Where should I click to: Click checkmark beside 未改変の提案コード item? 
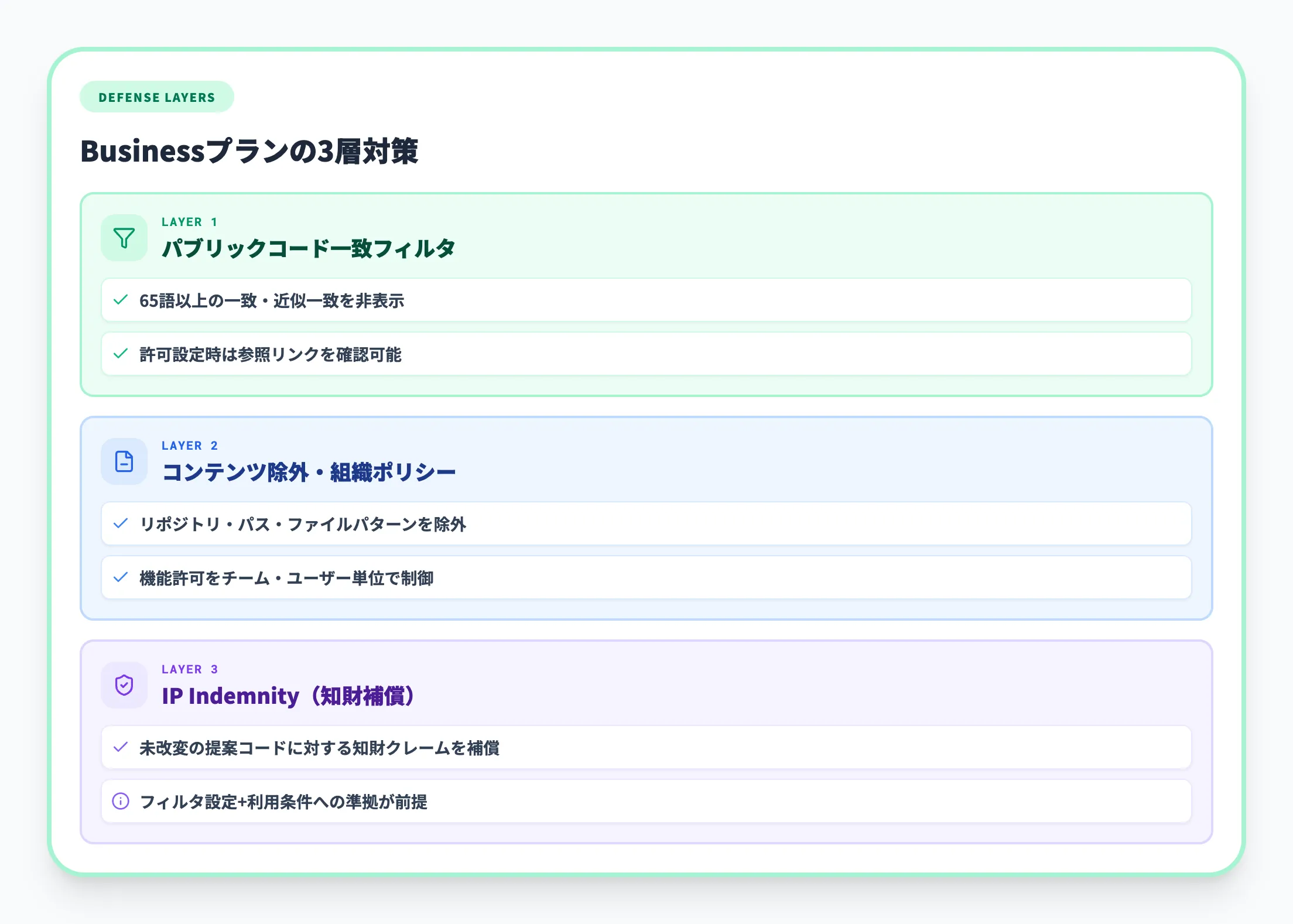click(x=121, y=748)
